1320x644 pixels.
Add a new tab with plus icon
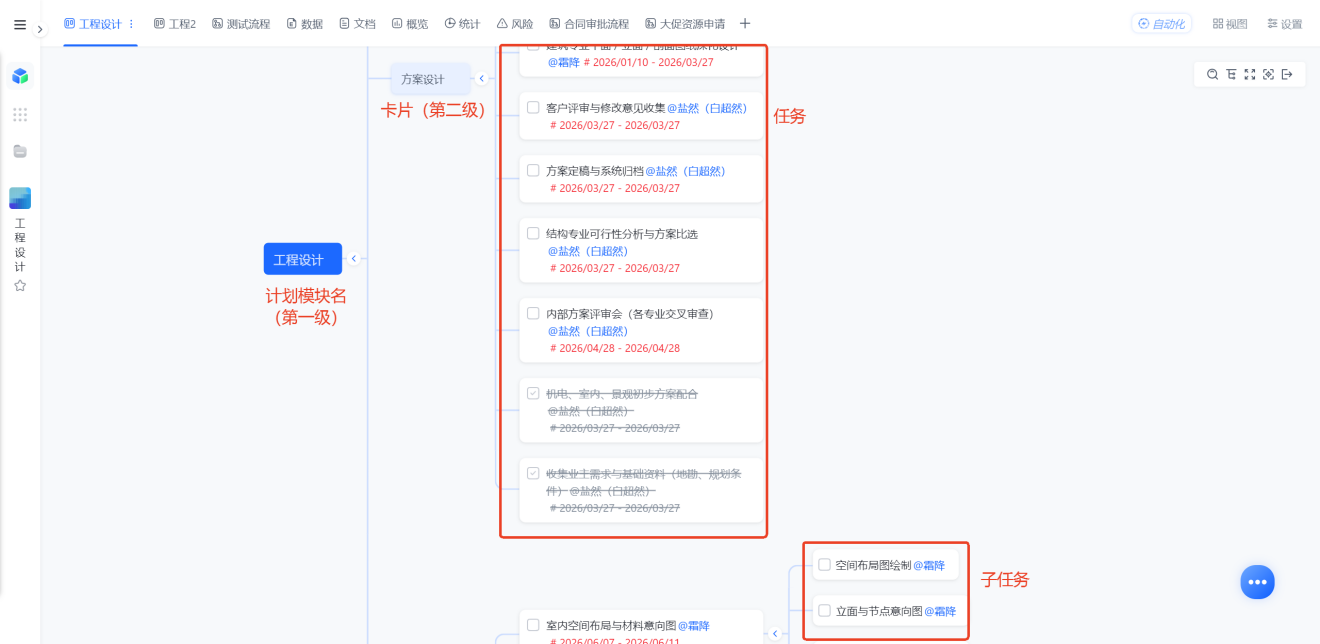pos(745,24)
